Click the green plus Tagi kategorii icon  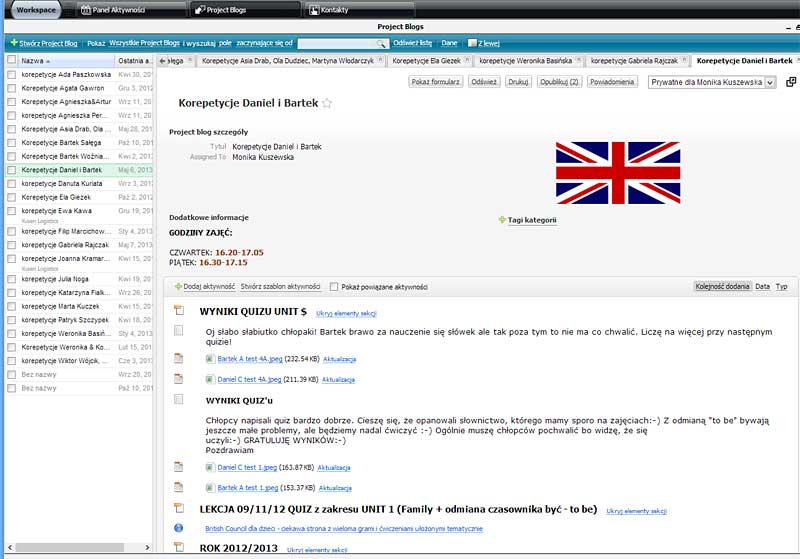(502, 220)
